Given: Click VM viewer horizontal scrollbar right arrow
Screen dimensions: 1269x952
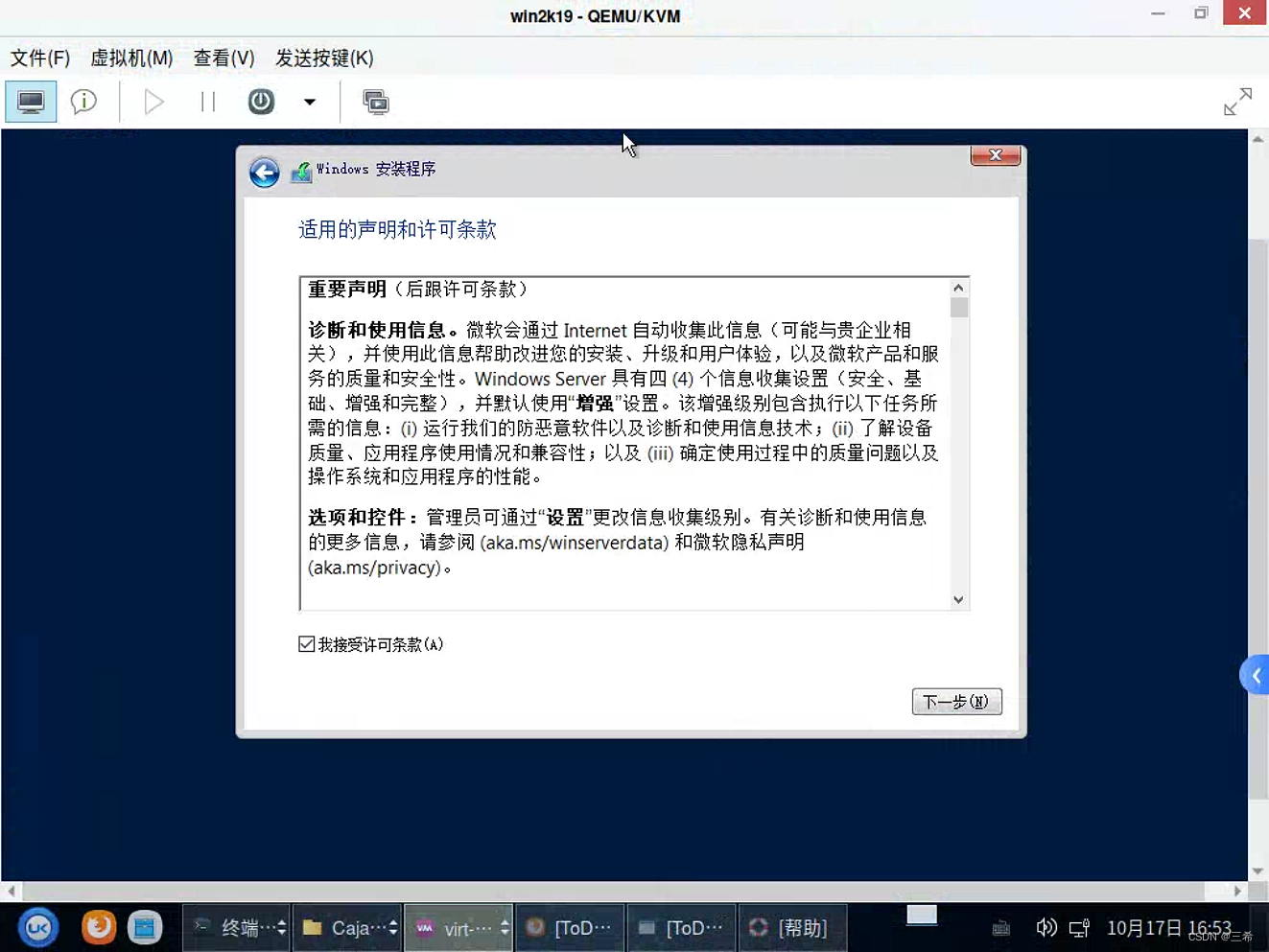Looking at the screenshot, I should 1237,891.
